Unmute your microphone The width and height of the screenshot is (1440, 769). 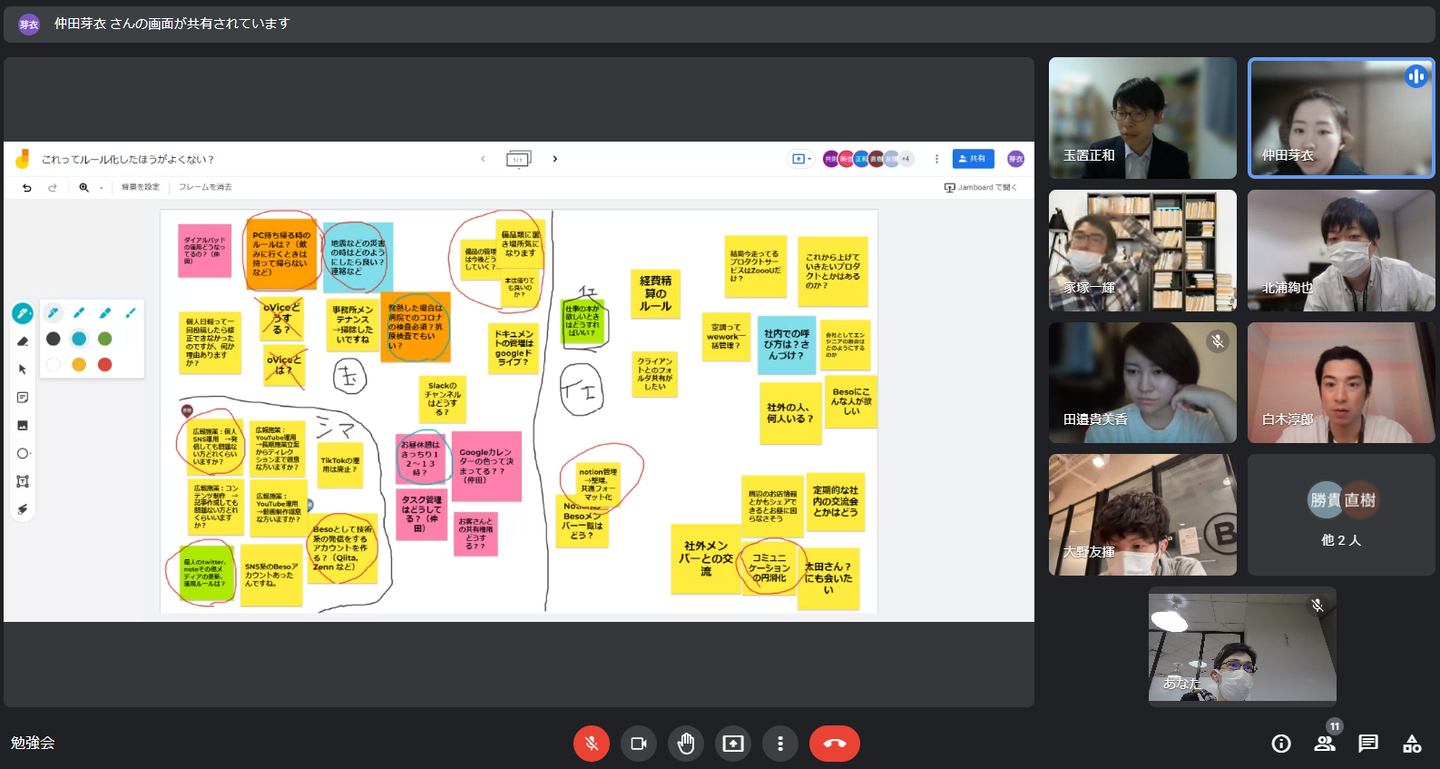[591, 743]
